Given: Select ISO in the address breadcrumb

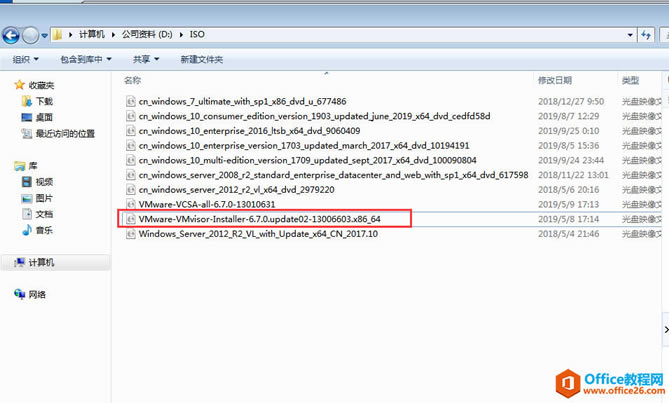Looking at the screenshot, I should (197, 35).
